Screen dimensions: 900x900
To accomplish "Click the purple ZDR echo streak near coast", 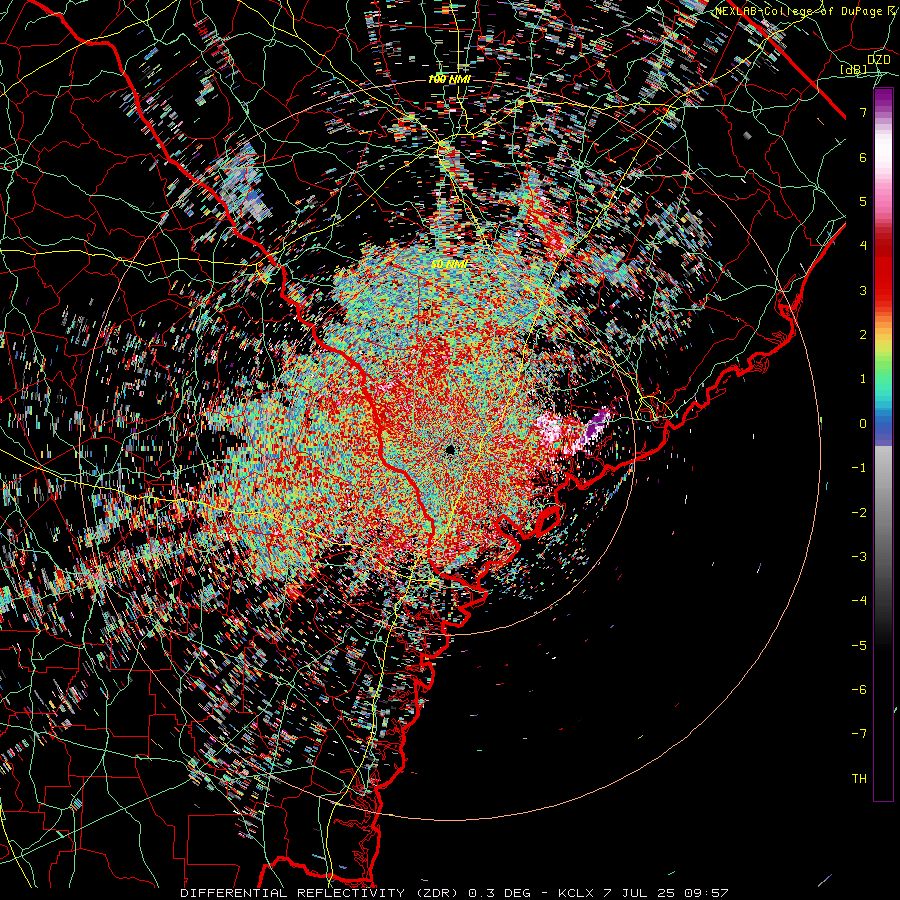I will (x=595, y=425).
